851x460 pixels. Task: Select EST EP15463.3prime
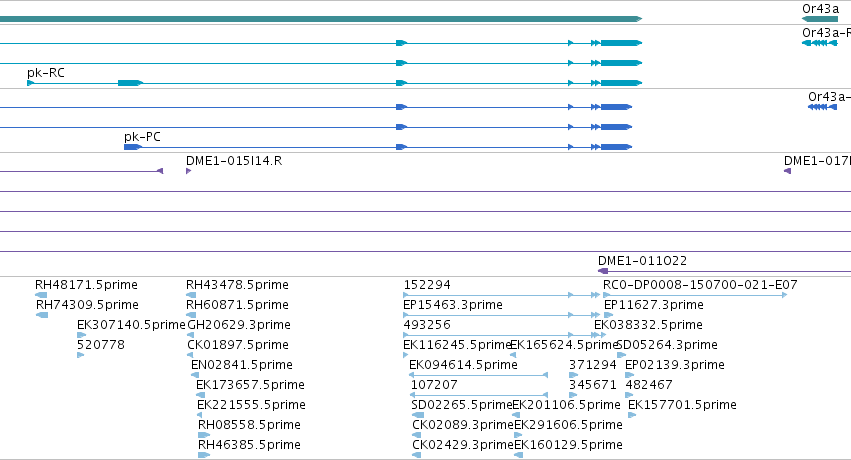coord(453,305)
